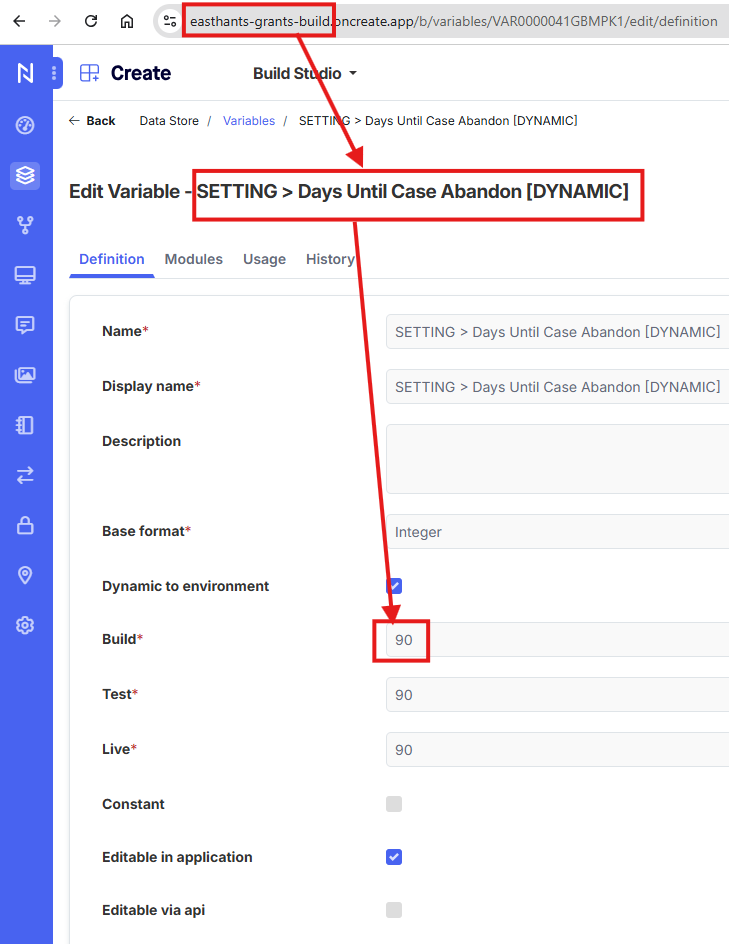Open the padlock security icon in sidebar
729x944 pixels.
click(x=26, y=525)
